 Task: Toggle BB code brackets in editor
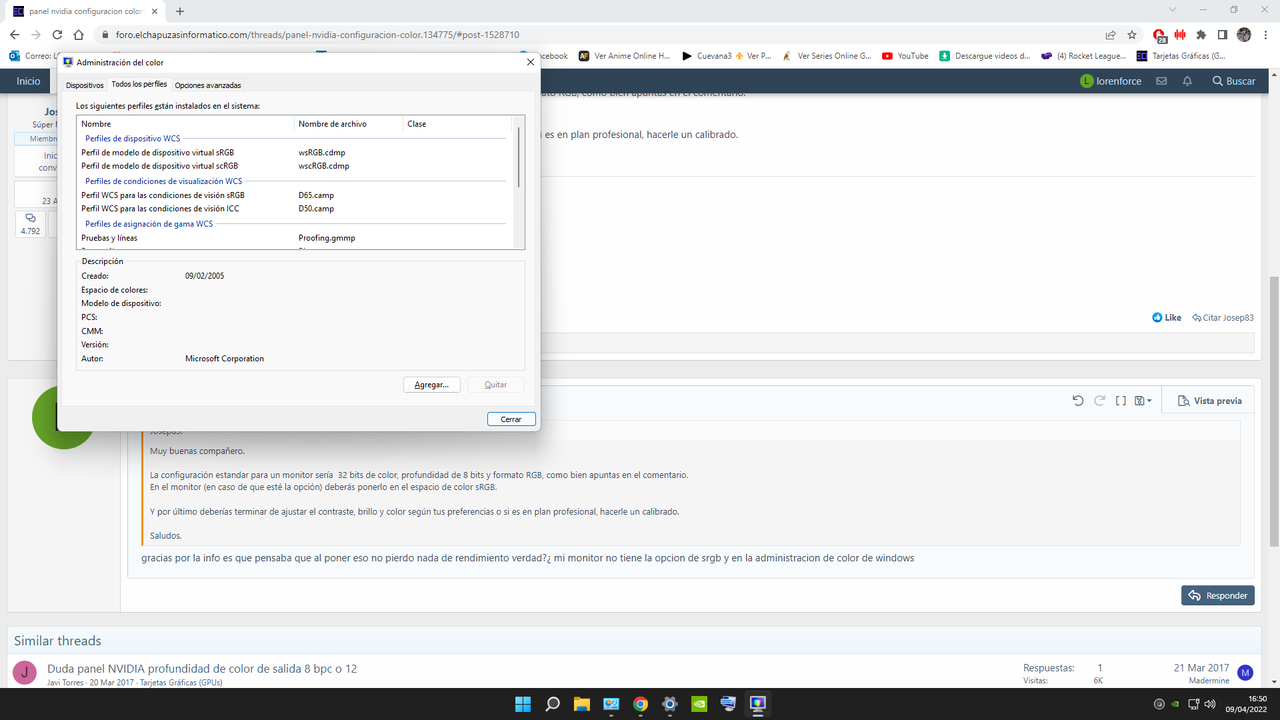1121,401
